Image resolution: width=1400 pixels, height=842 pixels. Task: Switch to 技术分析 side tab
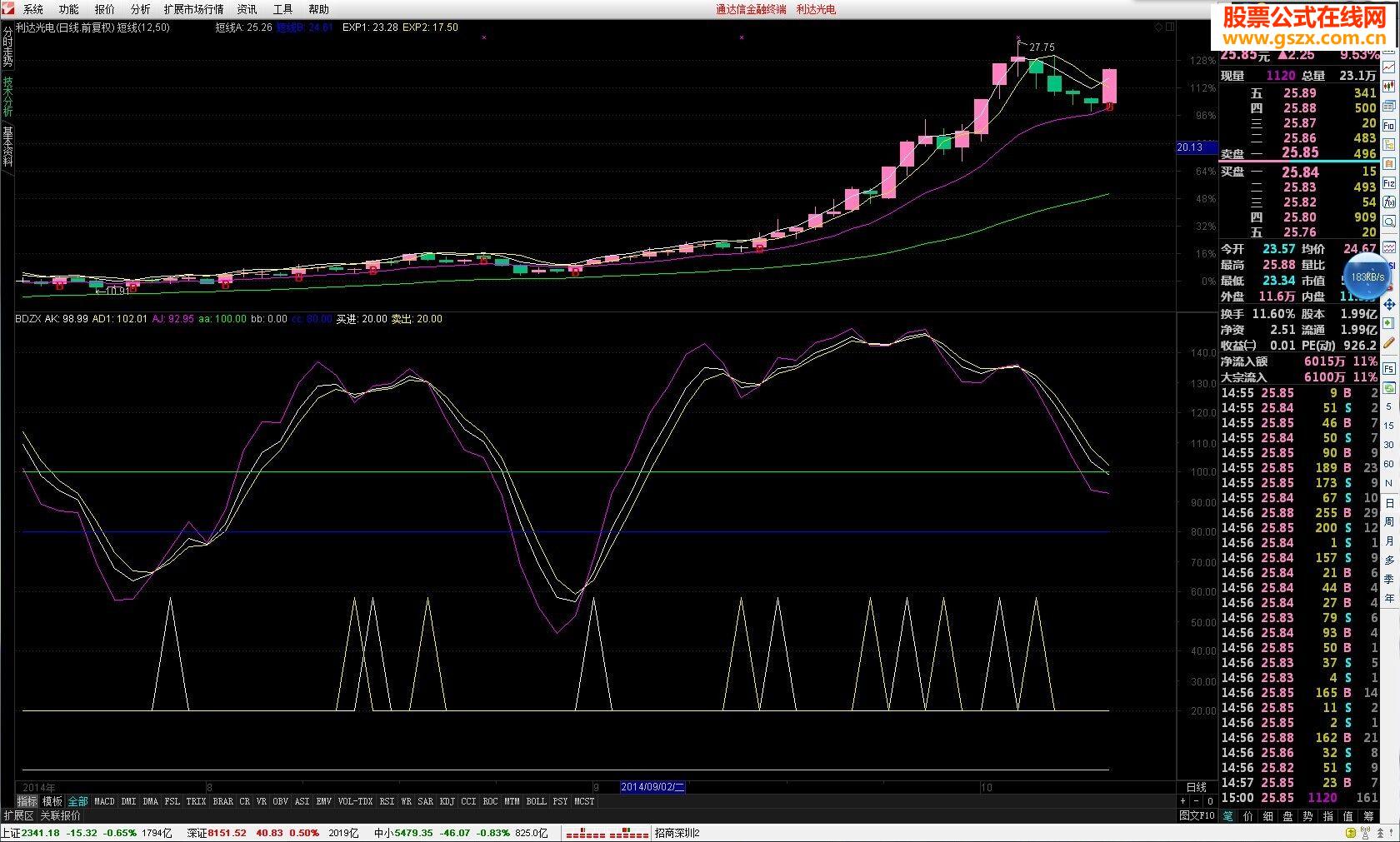pyautogui.click(x=7, y=97)
